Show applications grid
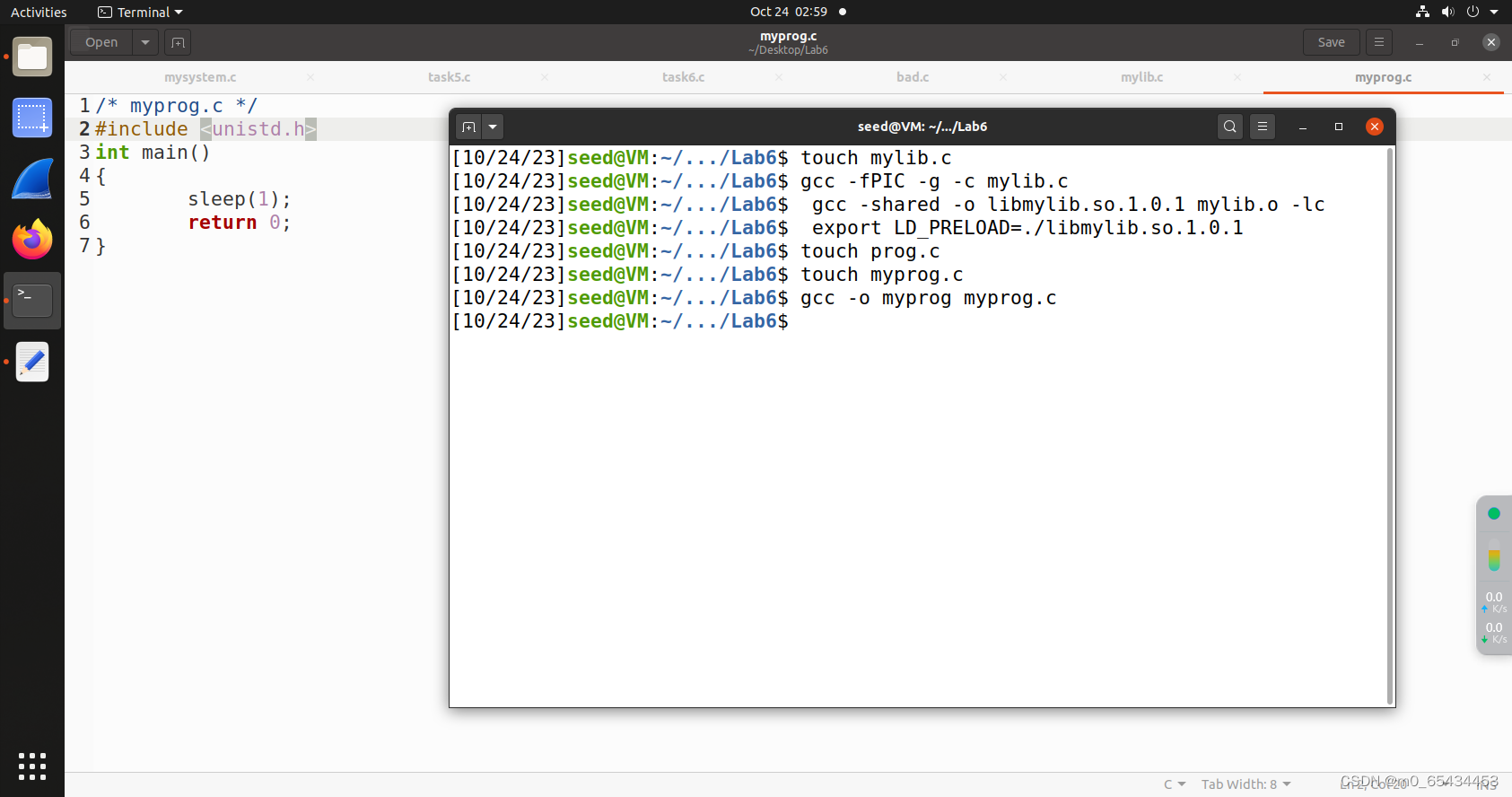 coord(32,766)
